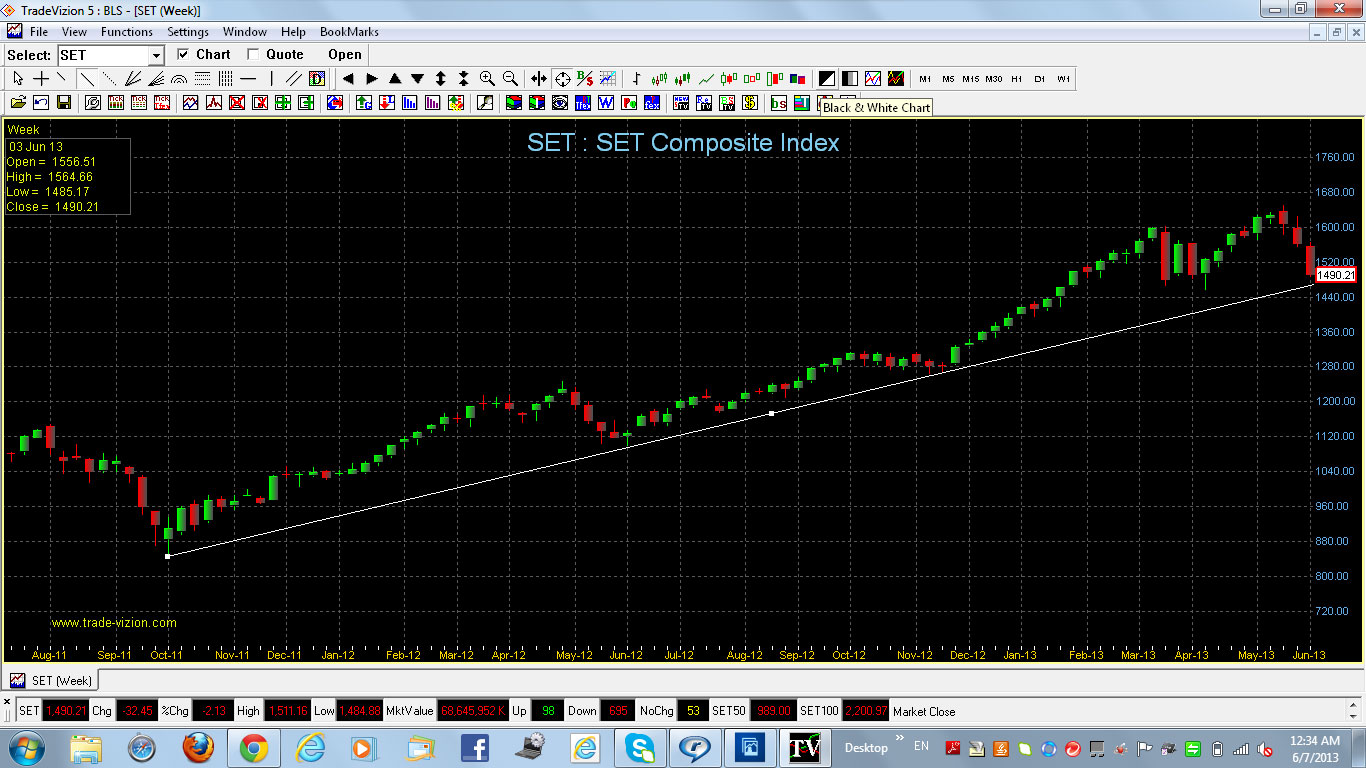The image size is (1366, 768).
Task: Click the left arrow chart navigation button
Action: point(348,78)
